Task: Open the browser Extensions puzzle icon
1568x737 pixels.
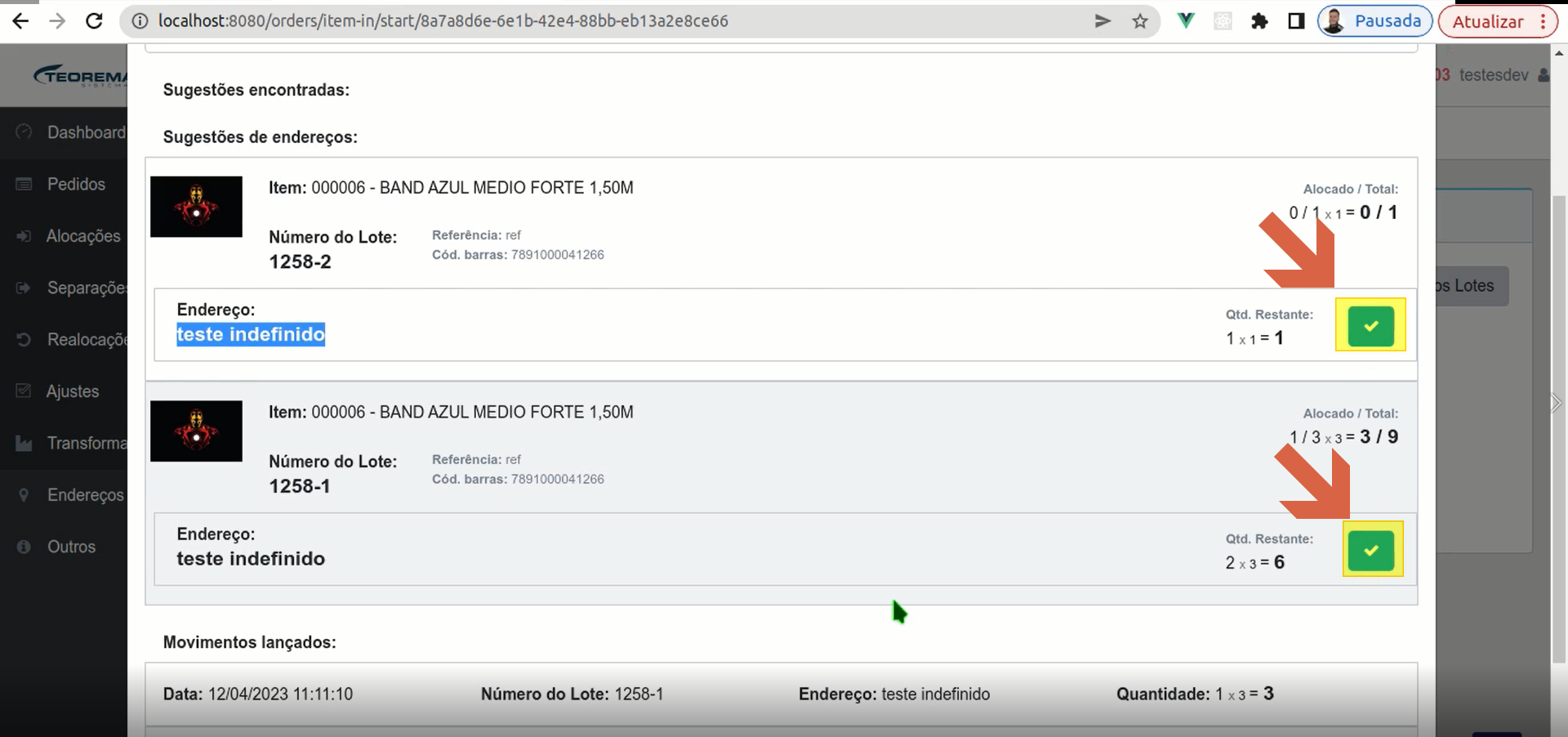Action: point(1259,21)
